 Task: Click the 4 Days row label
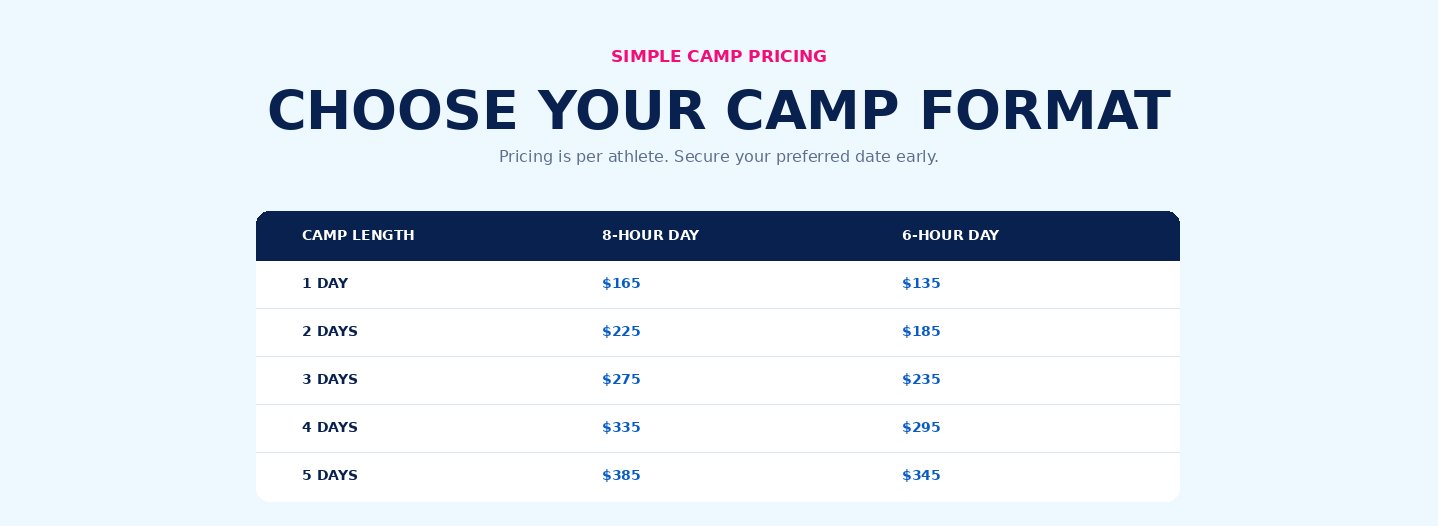coord(330,428)
